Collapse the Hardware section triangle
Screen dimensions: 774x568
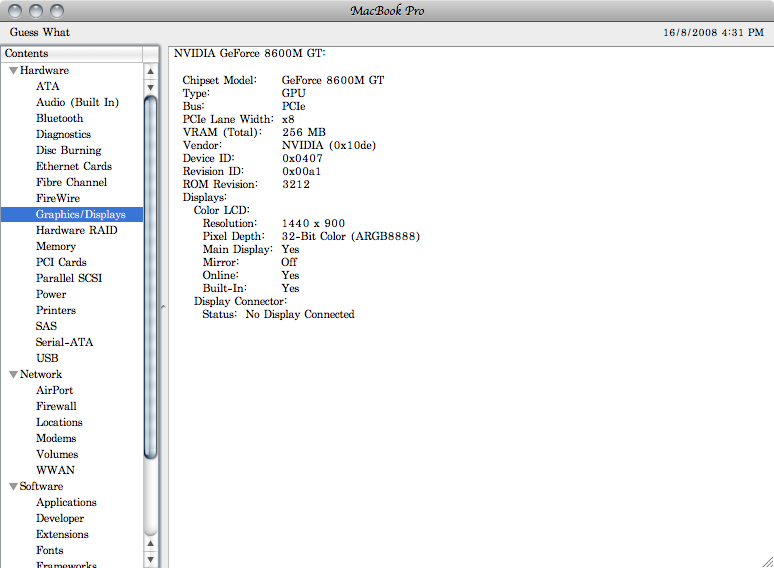tap(13, 71)
